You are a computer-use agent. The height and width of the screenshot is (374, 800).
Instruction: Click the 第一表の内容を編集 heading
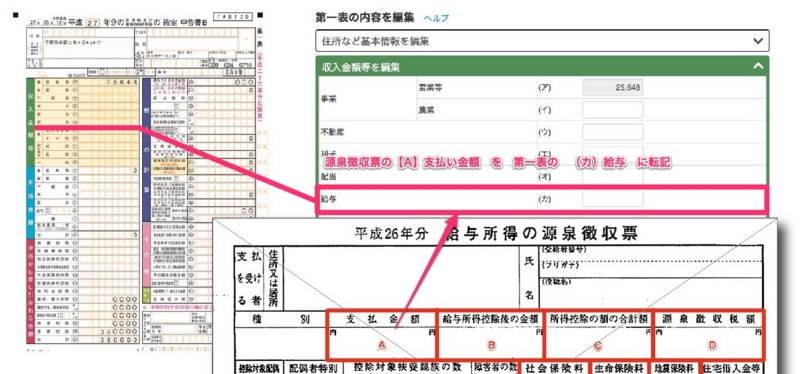[365, 18]
